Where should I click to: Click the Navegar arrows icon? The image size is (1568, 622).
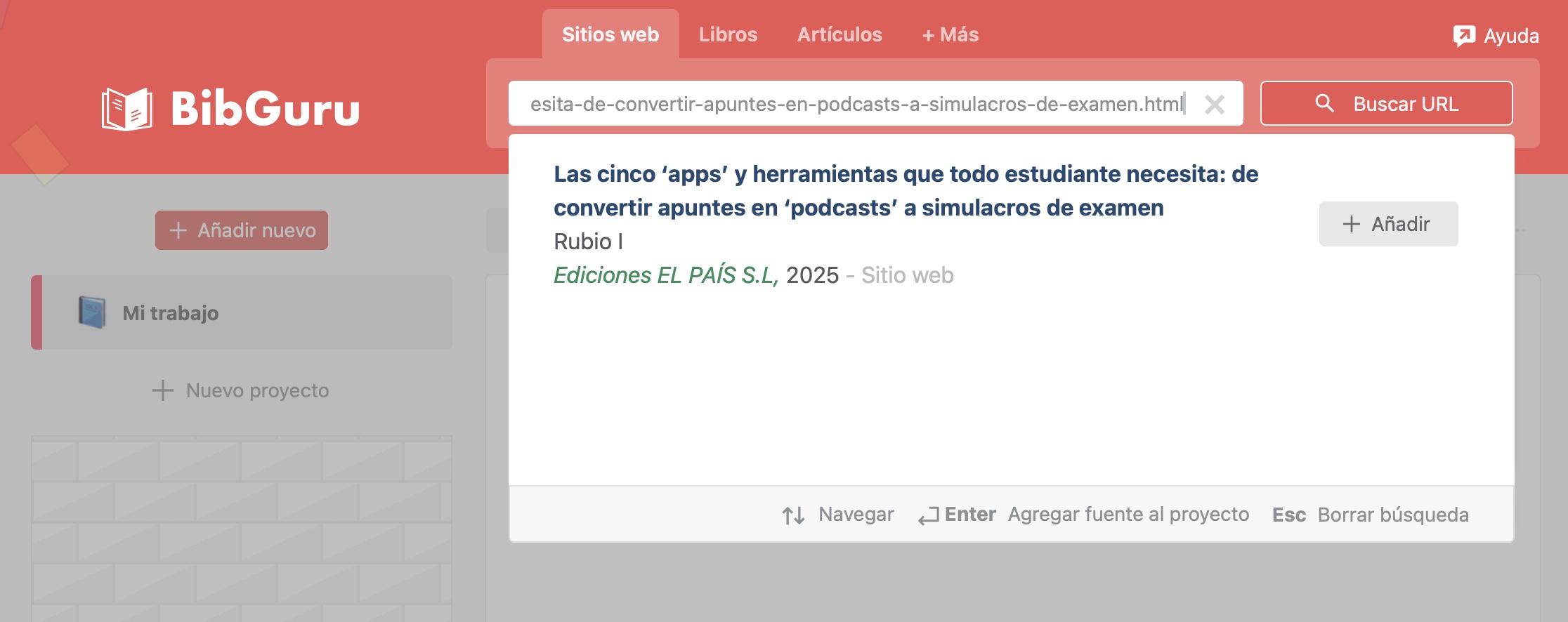tap(793, 515)
